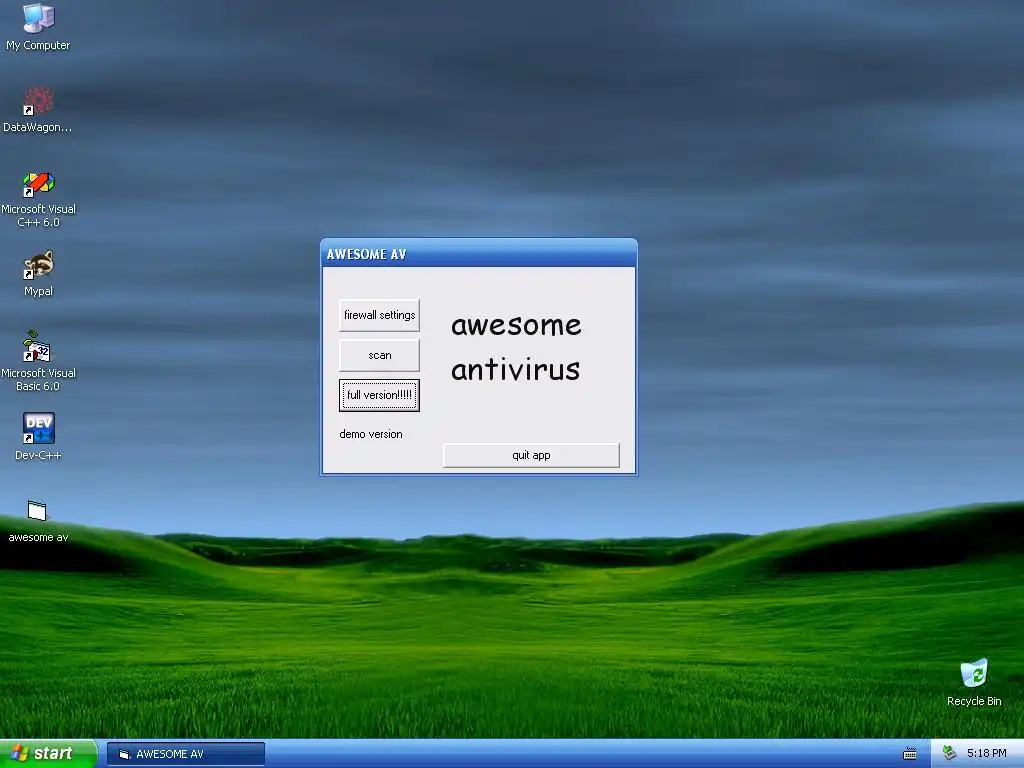Select the Recycle Bin icon
1024x768 pixels.
tap(974, 682)
